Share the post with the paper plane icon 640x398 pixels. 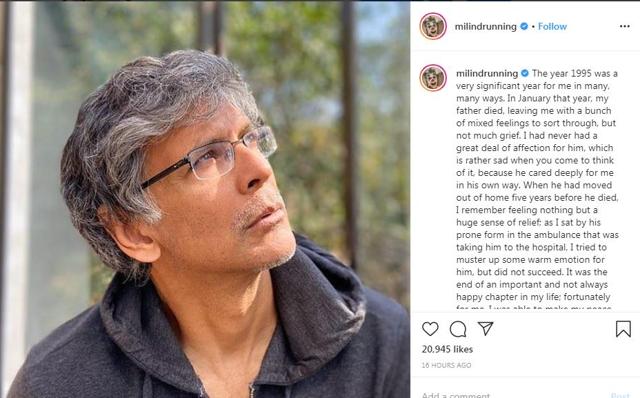click(x=486, y=328)
